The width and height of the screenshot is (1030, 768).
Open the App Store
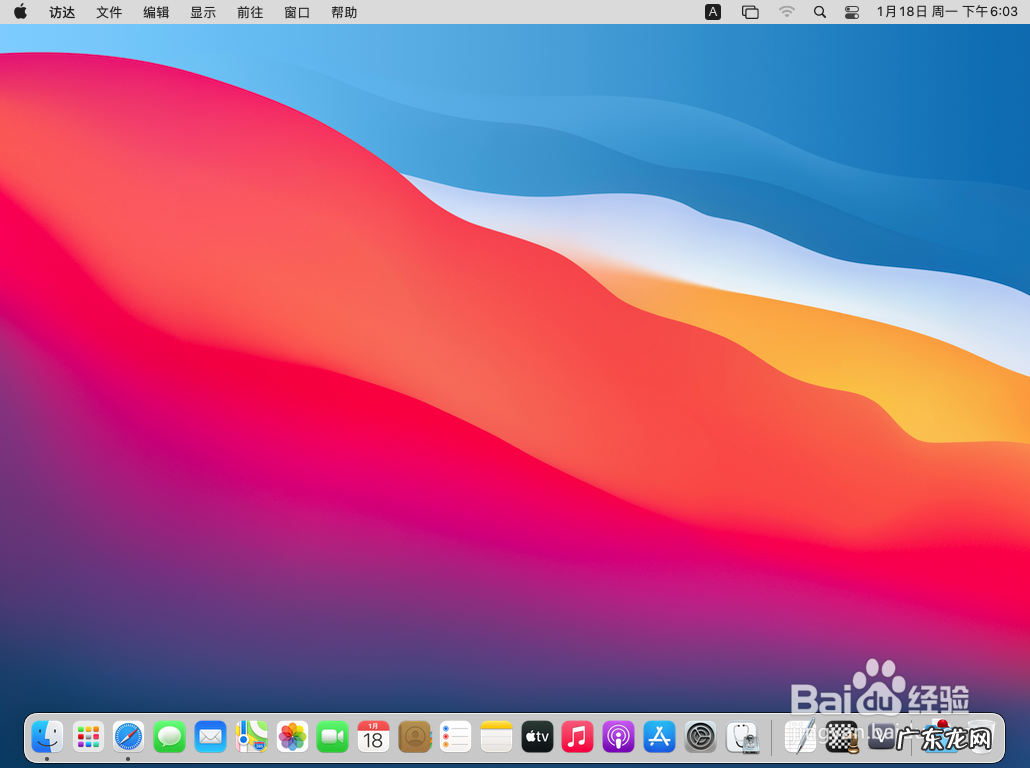click(659, 738)
